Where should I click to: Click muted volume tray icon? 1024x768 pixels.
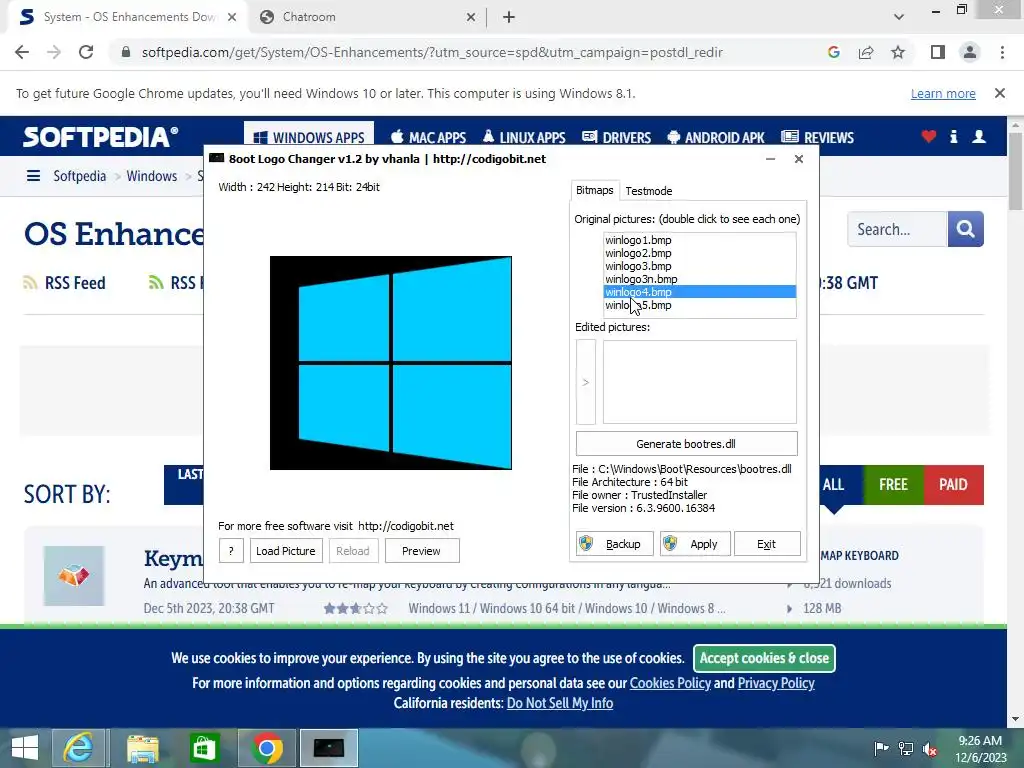[930, 748]
